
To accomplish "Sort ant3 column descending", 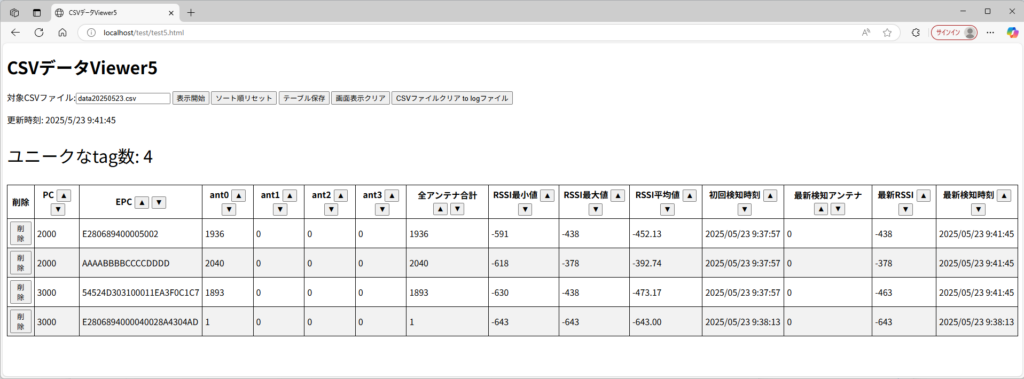I will [x=381, y=210].
